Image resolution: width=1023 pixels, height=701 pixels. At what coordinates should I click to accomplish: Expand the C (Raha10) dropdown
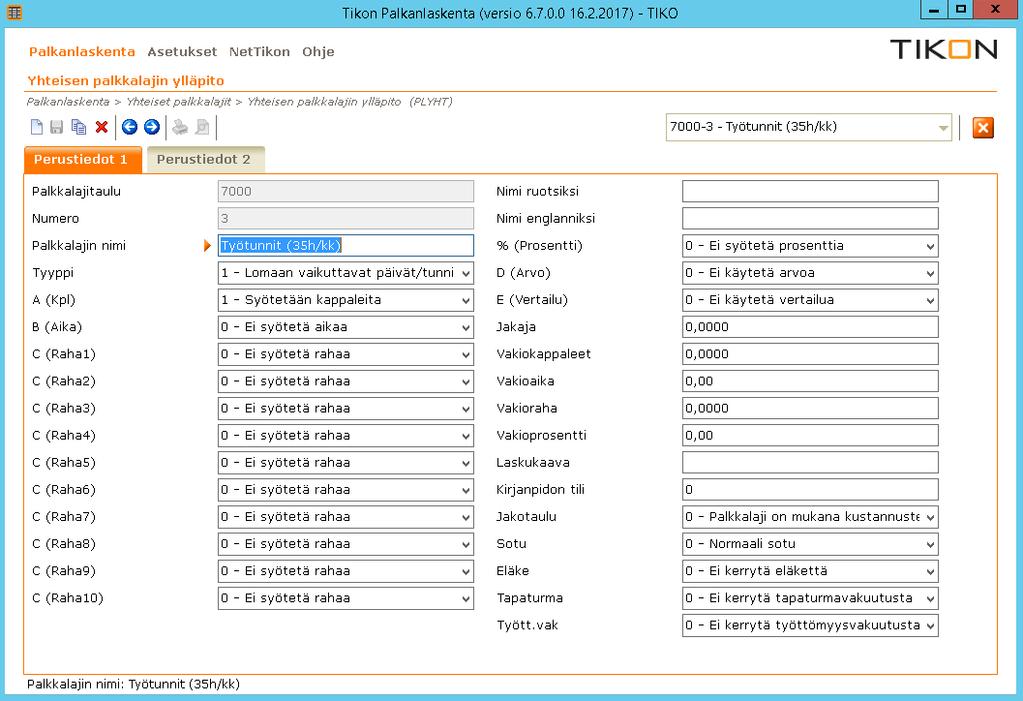pyautogui.click(x=466, y=599)
